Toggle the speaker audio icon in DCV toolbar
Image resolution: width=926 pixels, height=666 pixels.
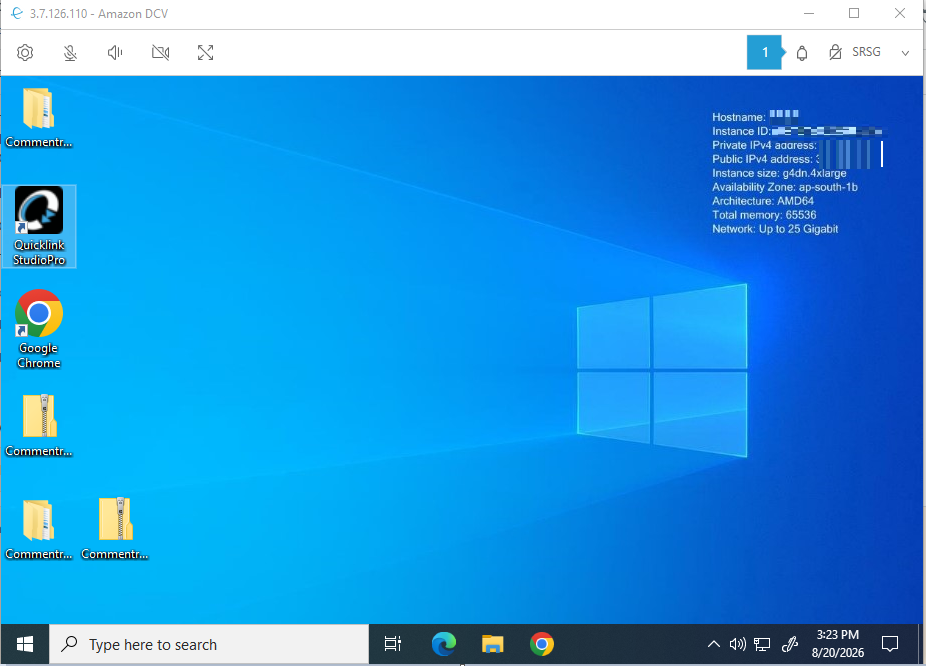point(115,53)
